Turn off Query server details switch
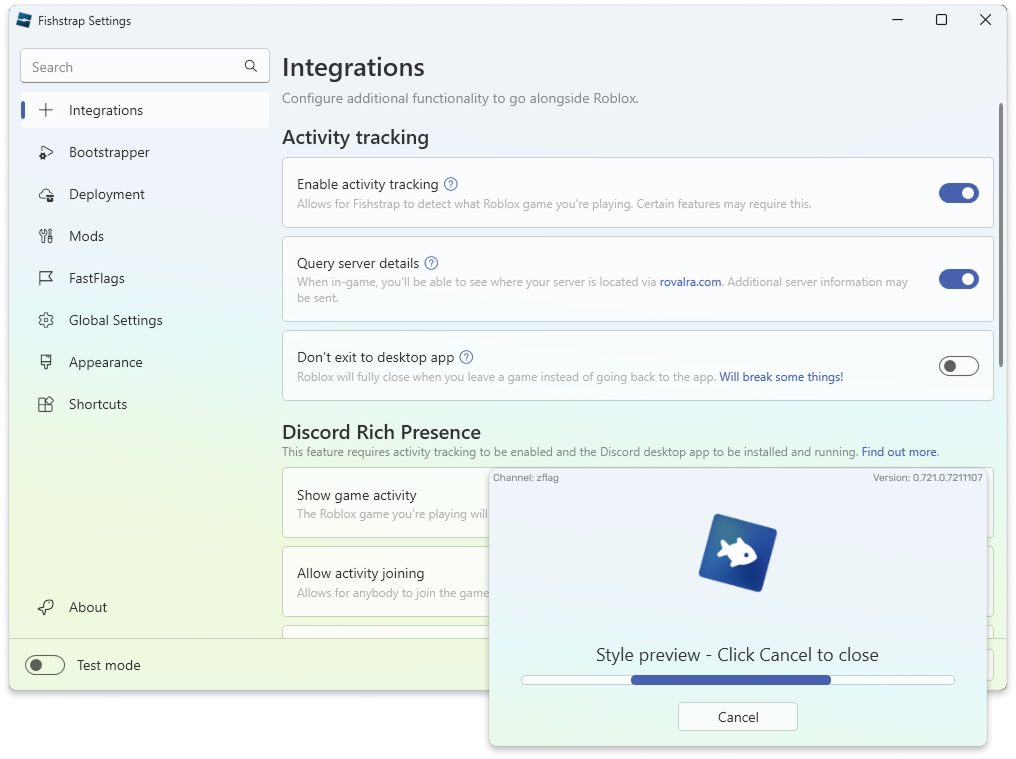Viewport: 1016px width, 759px height. click(958, 279)
